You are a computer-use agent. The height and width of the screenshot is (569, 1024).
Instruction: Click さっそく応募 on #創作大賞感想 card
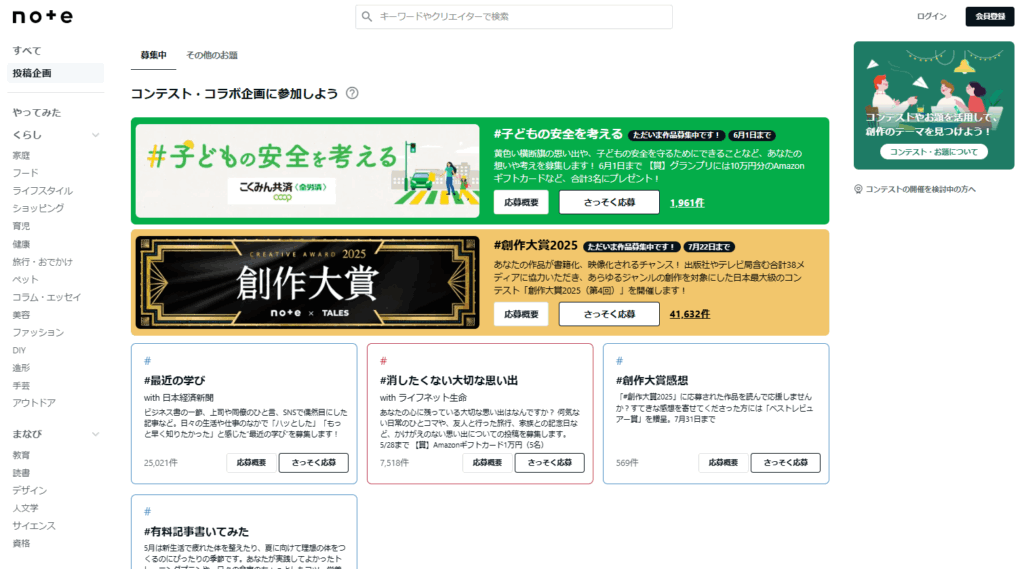tap(785, 463)
